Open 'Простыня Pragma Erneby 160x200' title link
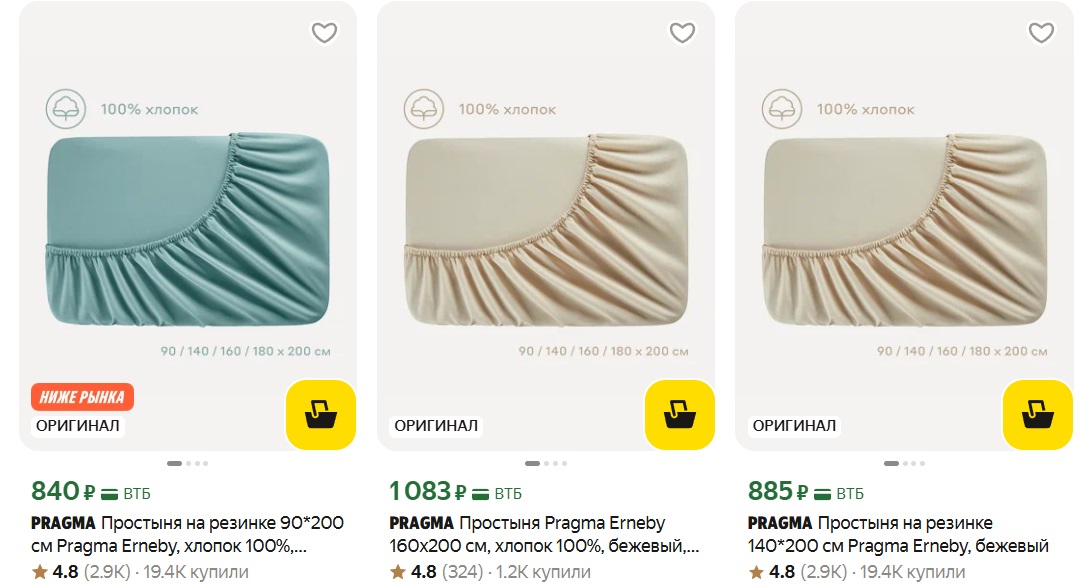The width and height of the screenshot is (1082, 586). (545, 534)
